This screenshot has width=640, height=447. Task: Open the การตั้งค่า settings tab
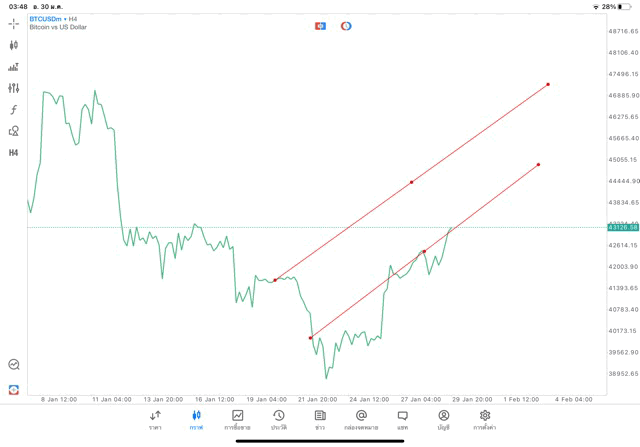pos(485,420)
